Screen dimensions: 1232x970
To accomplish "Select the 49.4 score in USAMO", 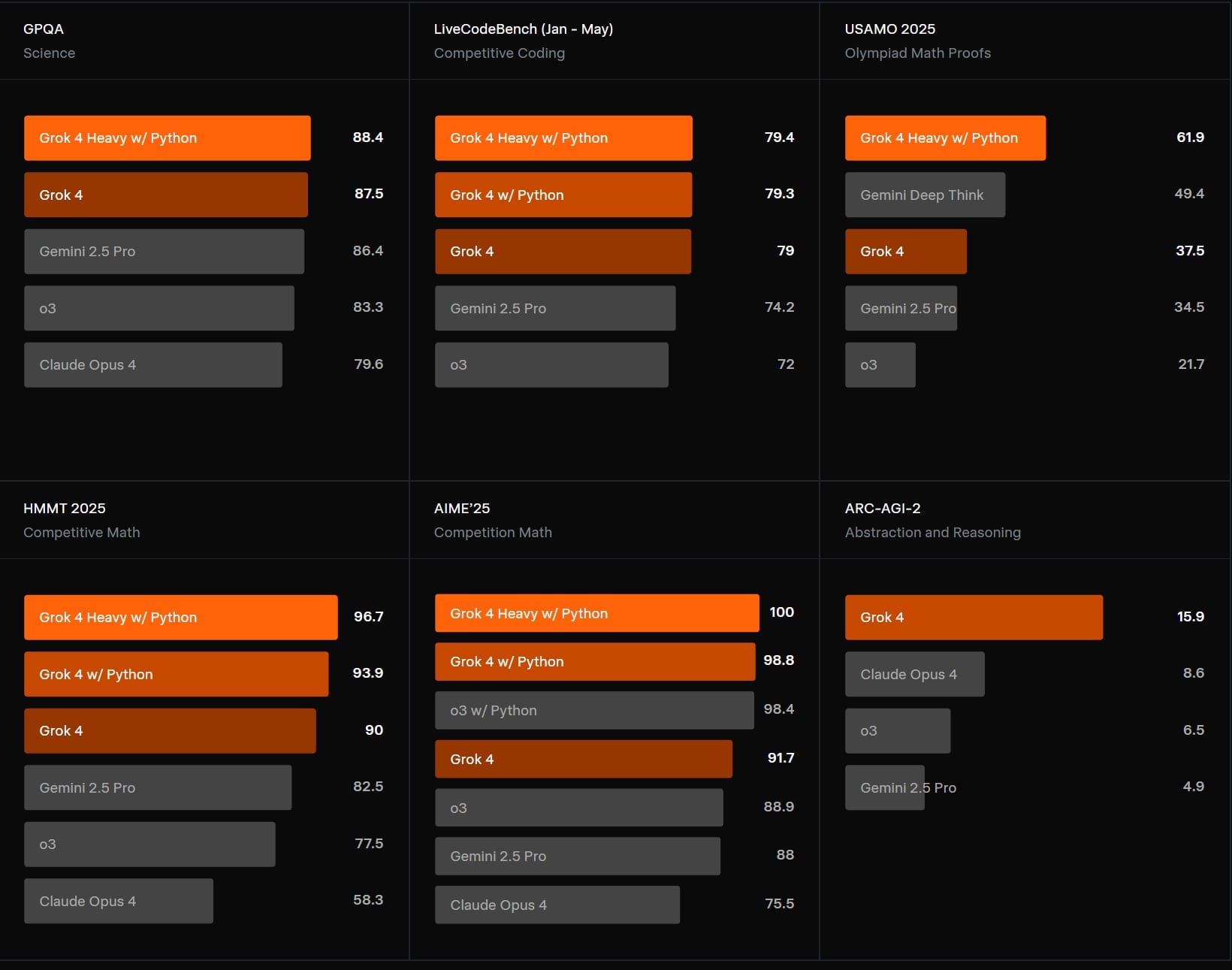I will (1190, 193).
